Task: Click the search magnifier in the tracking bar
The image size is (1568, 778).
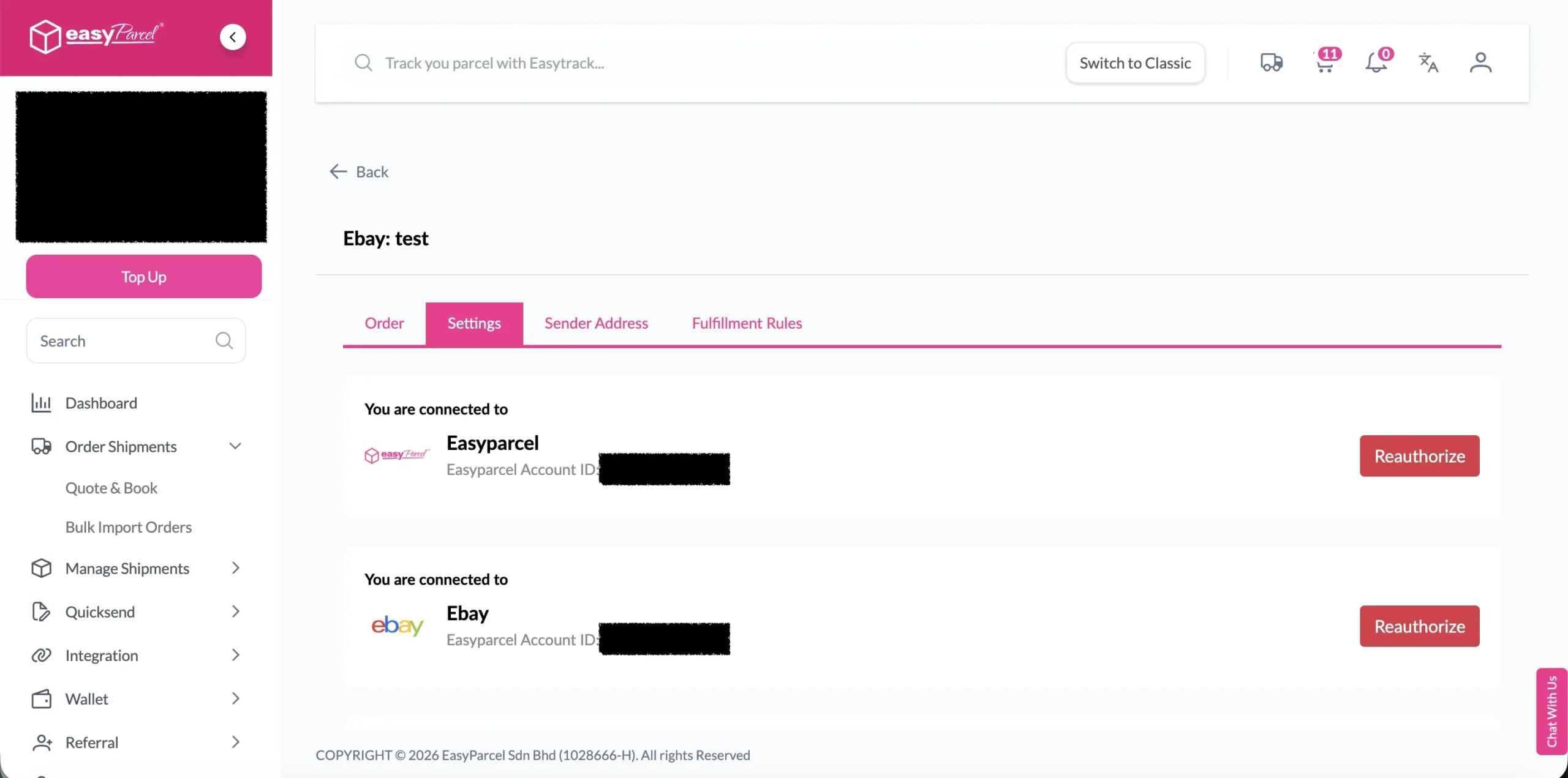Action: 363,62
